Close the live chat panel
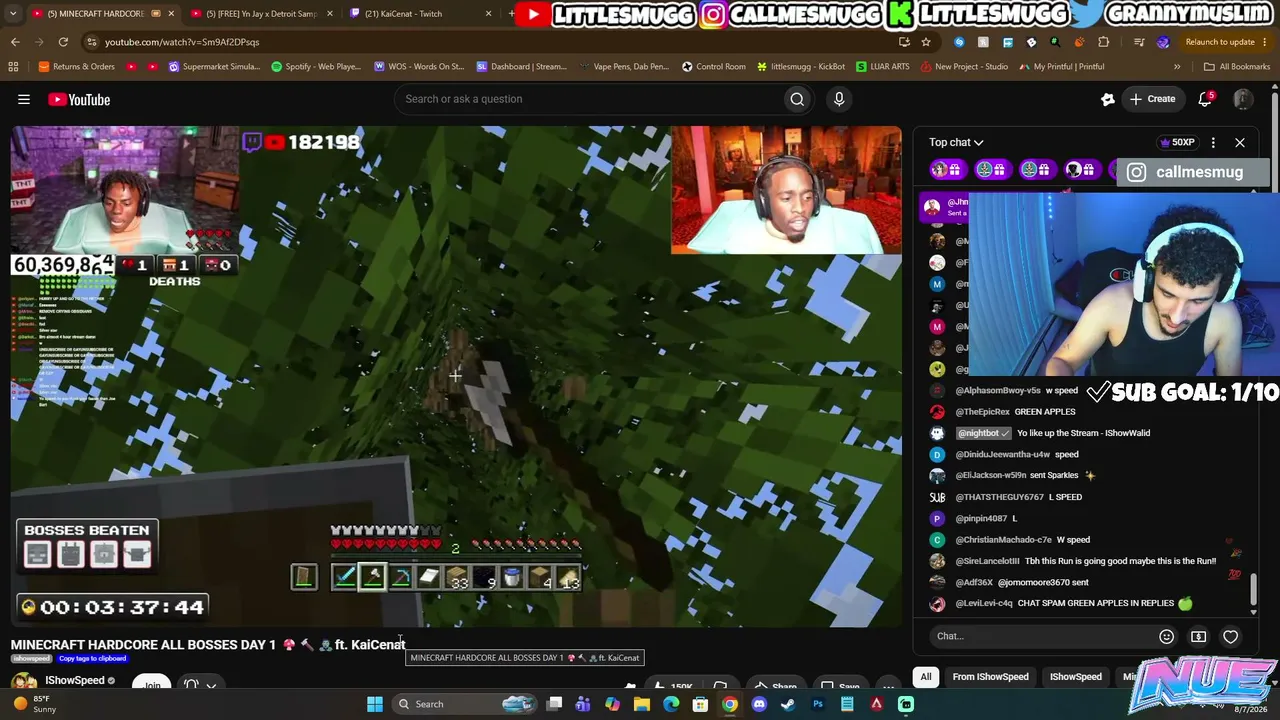 coord(1240,143)
